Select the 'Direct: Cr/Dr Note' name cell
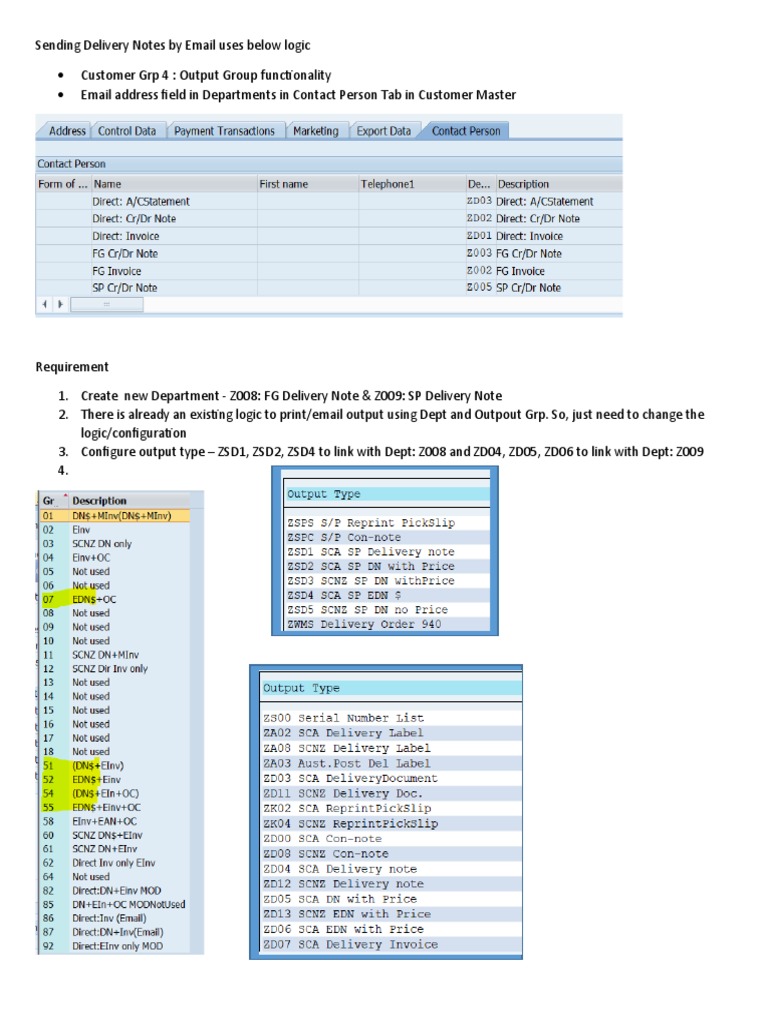Screen dimensions: 768x1024 tap(174, 218)
